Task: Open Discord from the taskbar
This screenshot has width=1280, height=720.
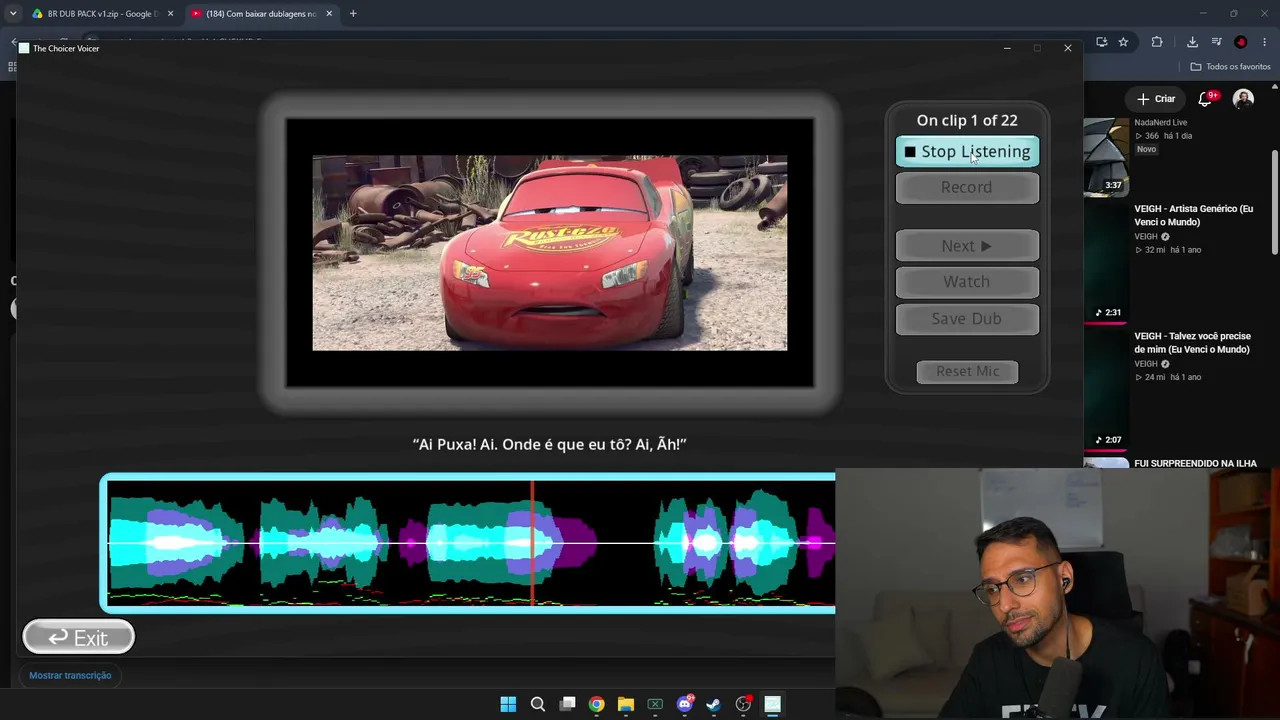Action: pos(685,705)
